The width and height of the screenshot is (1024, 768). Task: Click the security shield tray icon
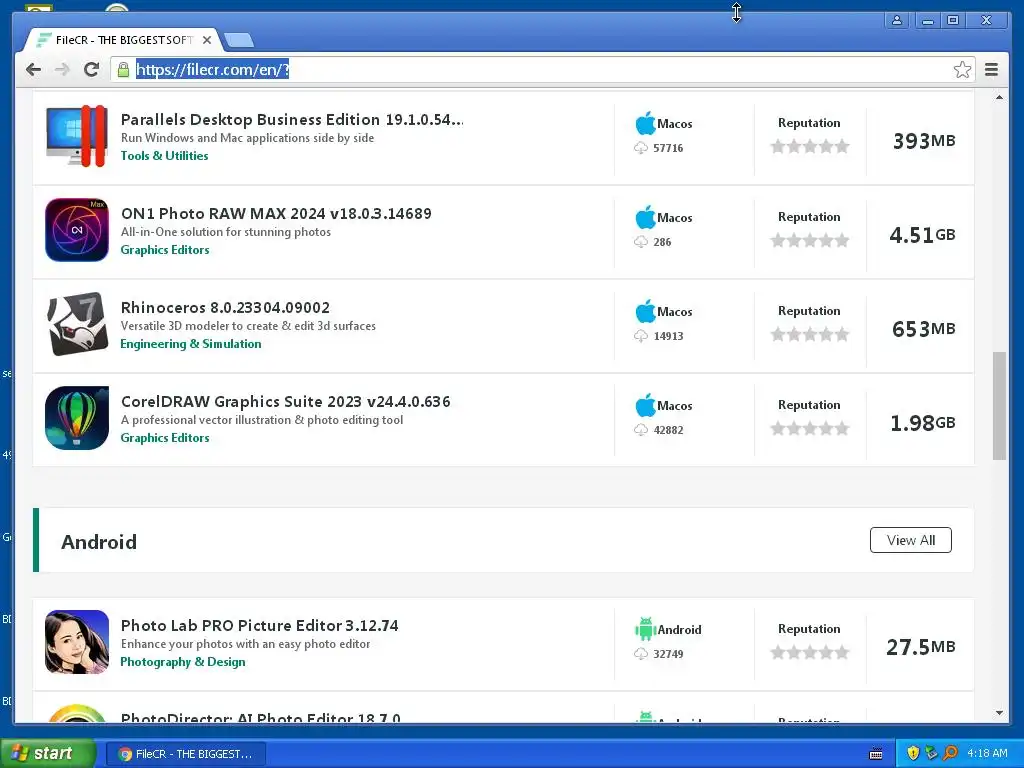click(913, 753)
